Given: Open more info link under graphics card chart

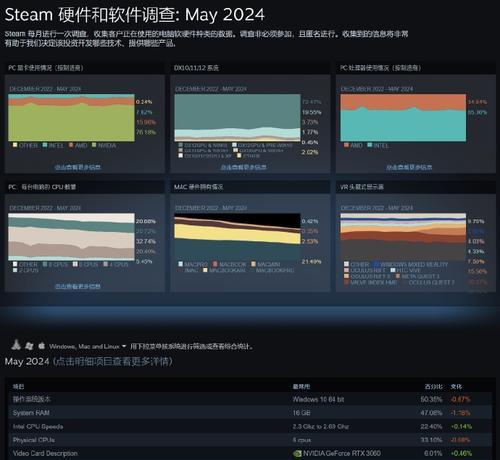Looking at the screenshot, I should pyautogui.click(x=78, y=167).
